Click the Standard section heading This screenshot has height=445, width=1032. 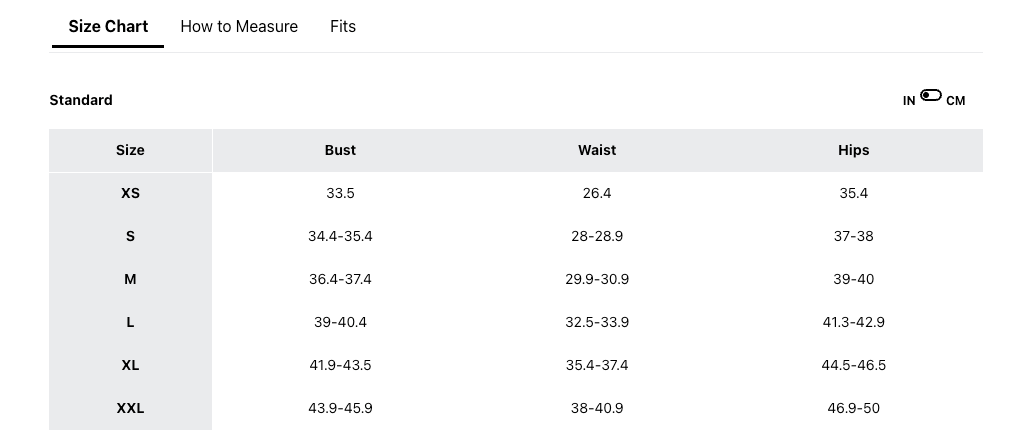pyautogui.click(x=81, y=100)
